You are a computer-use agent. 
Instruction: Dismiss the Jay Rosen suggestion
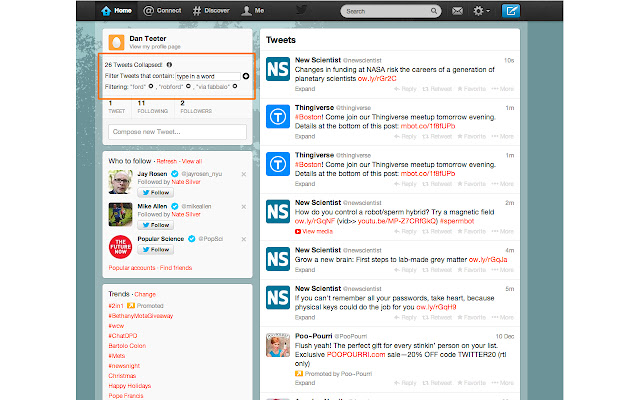(244, 174)
